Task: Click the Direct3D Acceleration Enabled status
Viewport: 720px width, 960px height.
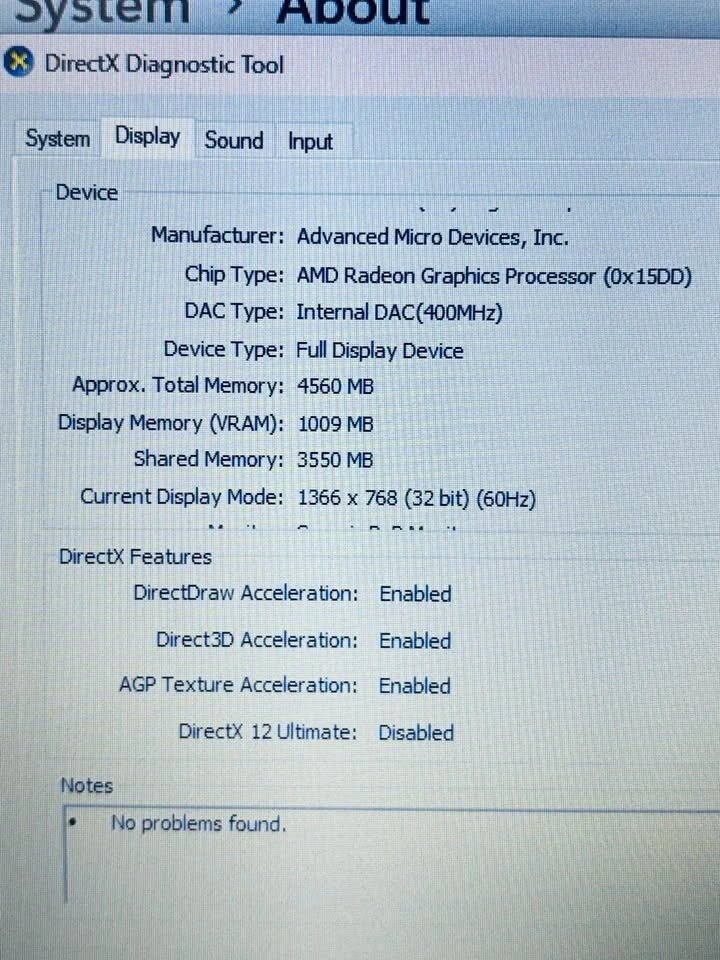Action: coord(415,641)
